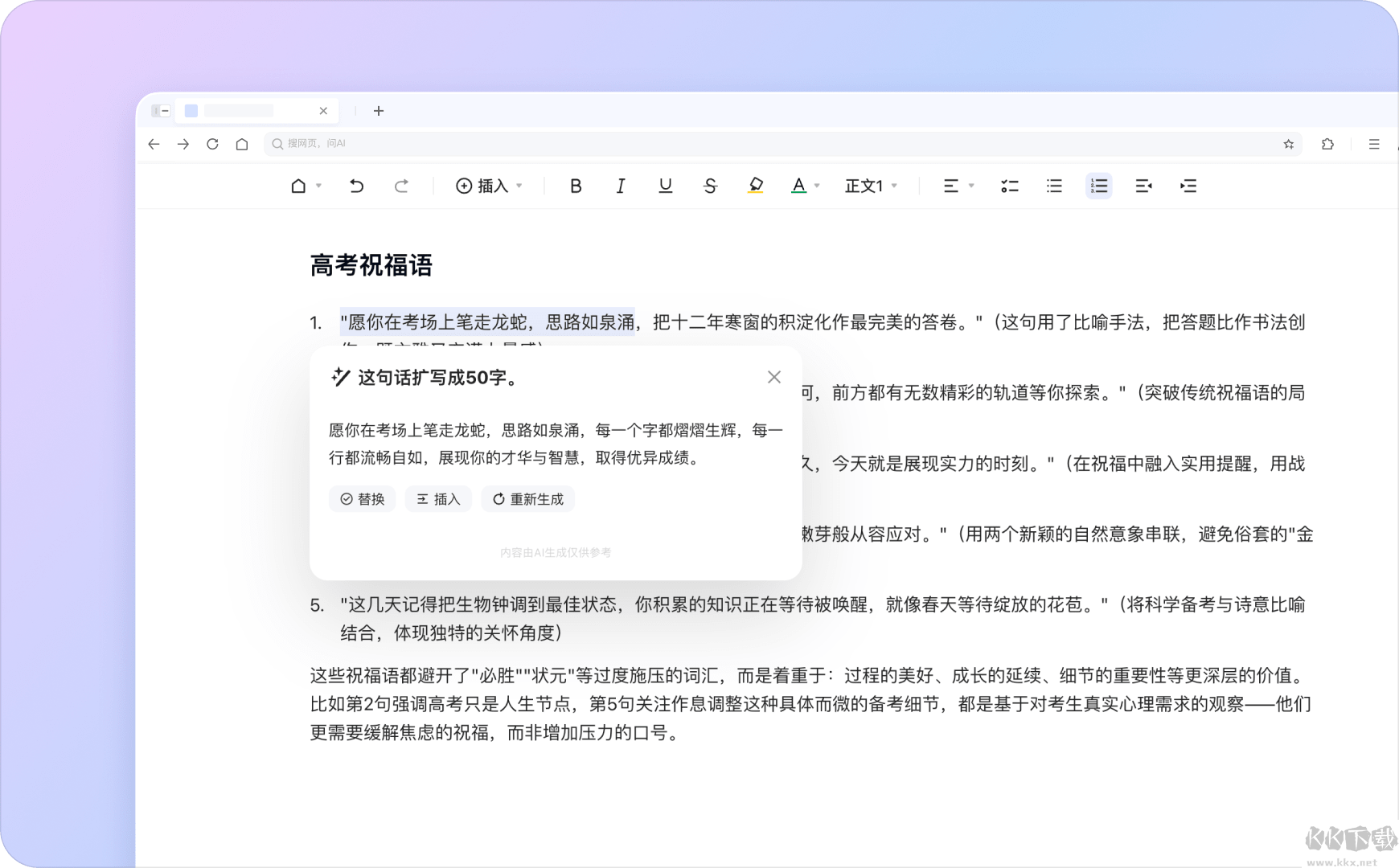The width and height of the screenshot is (1399, 868).
Task: Open the browser hamburger menu
Action: pos(1374,144)
